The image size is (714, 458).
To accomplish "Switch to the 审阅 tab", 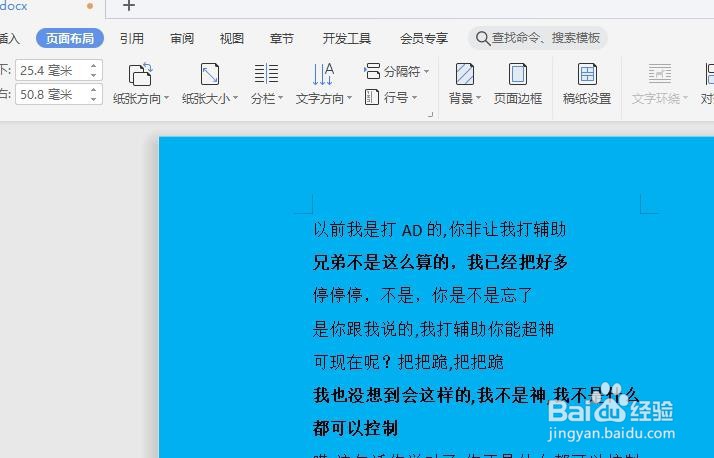I will point(182,38).
